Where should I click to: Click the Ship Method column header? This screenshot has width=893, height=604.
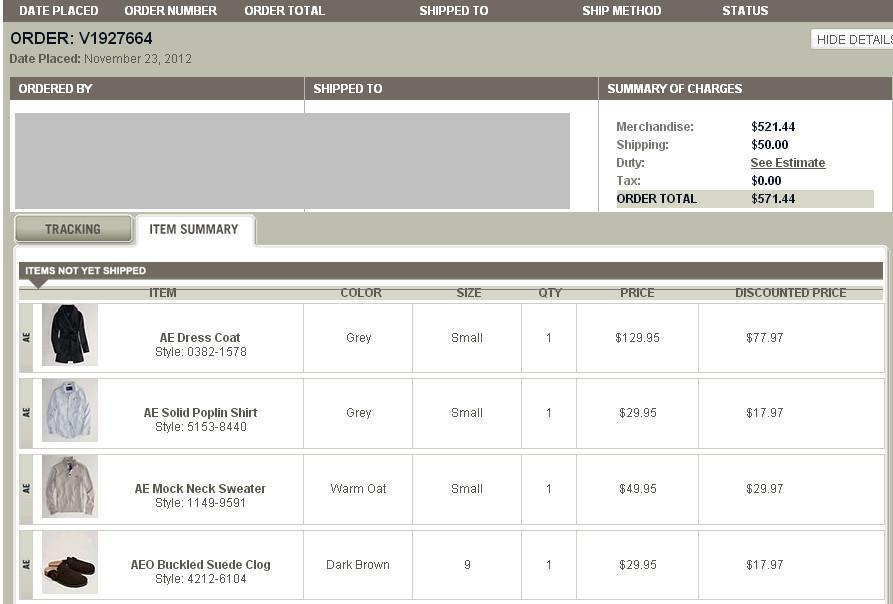tap(621, 11)
